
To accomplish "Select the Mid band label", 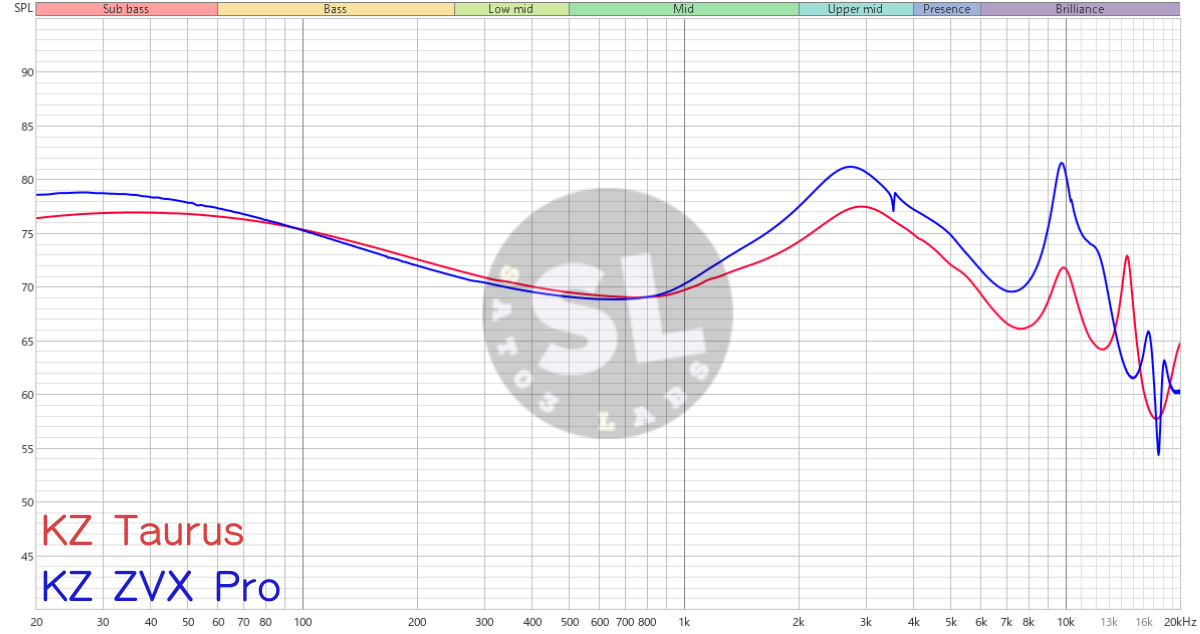I will tap(684, 9).
